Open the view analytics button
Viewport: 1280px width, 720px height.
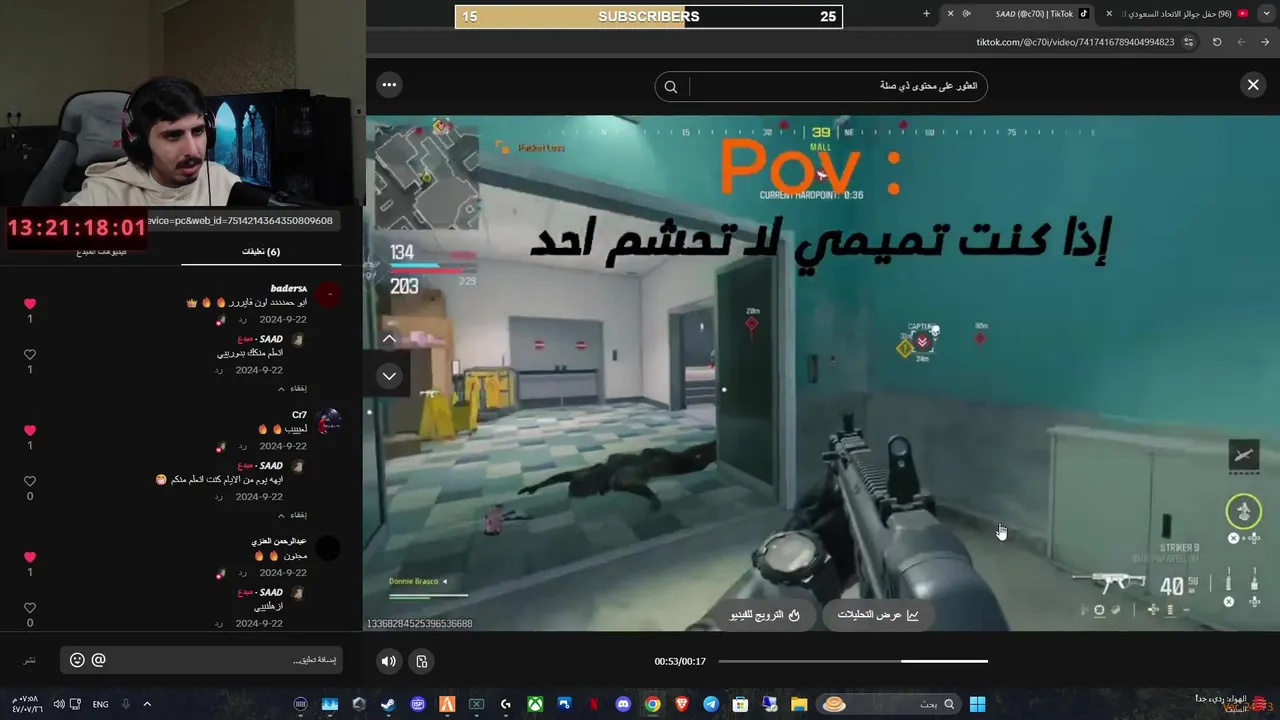[878, 615]
